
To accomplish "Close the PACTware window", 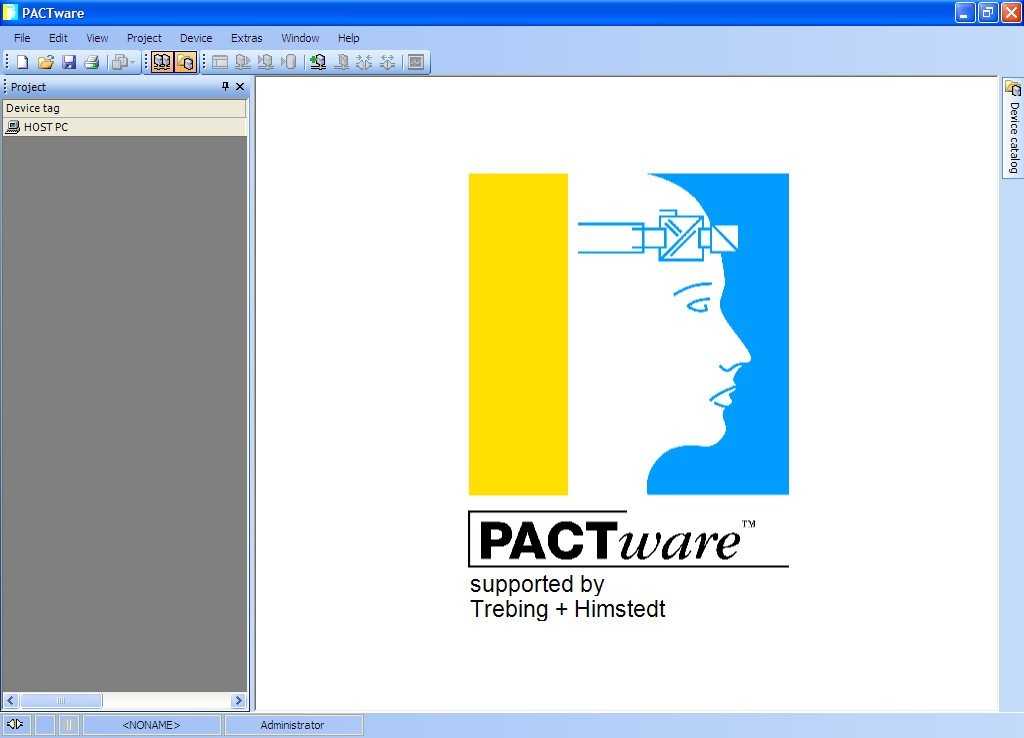I will click(x=1011, y=12).
